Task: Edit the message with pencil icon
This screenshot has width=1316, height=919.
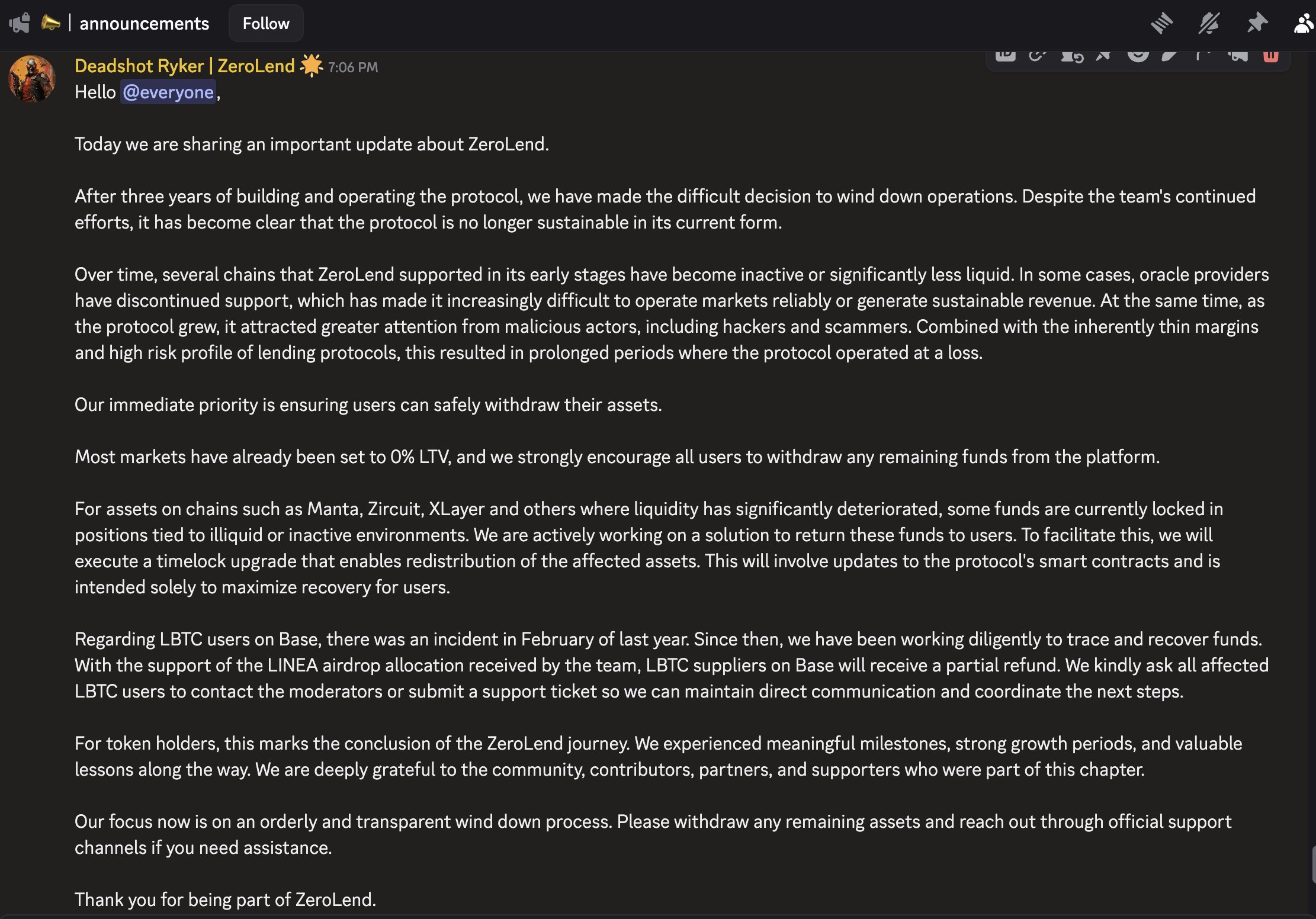Action: pyautogui.click(x=1169, y=56)
